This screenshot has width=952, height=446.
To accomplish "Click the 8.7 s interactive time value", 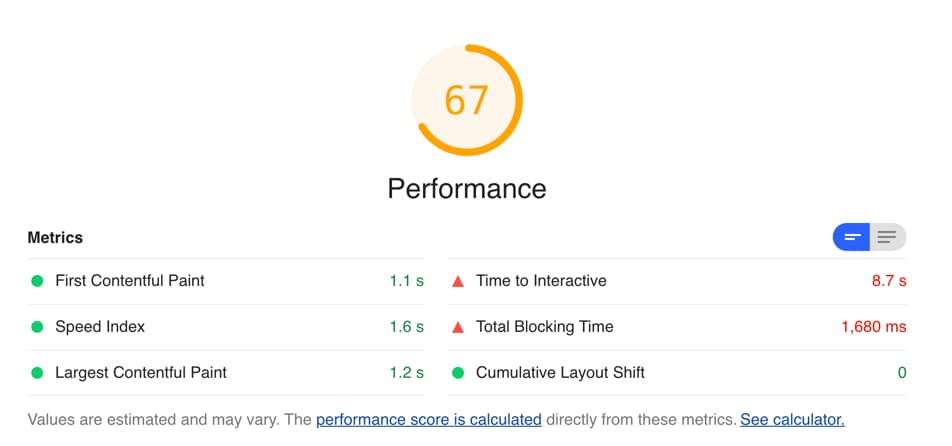I will point(889,281).
